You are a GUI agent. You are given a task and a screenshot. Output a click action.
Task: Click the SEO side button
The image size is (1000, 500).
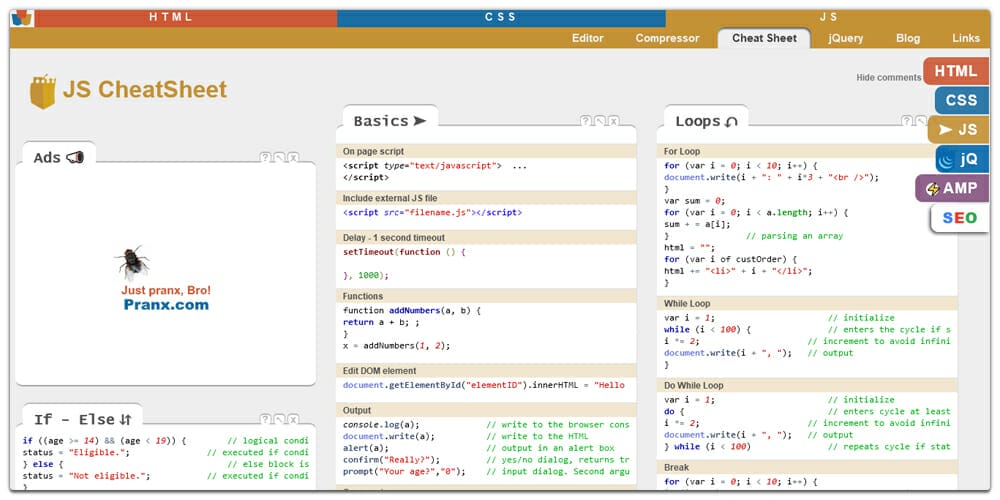tap(960, 218)
